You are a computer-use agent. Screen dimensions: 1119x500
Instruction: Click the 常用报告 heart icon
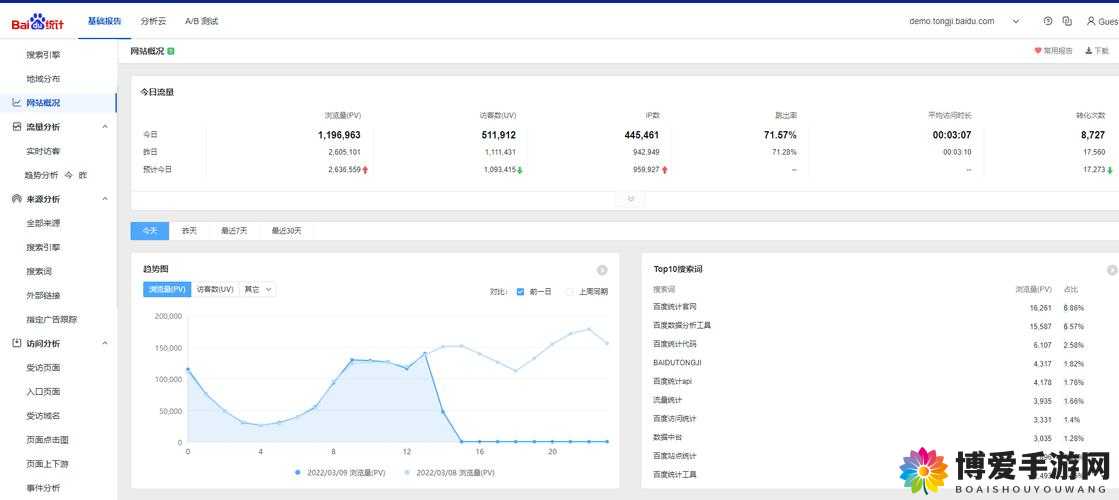(x=1038, y=51)
